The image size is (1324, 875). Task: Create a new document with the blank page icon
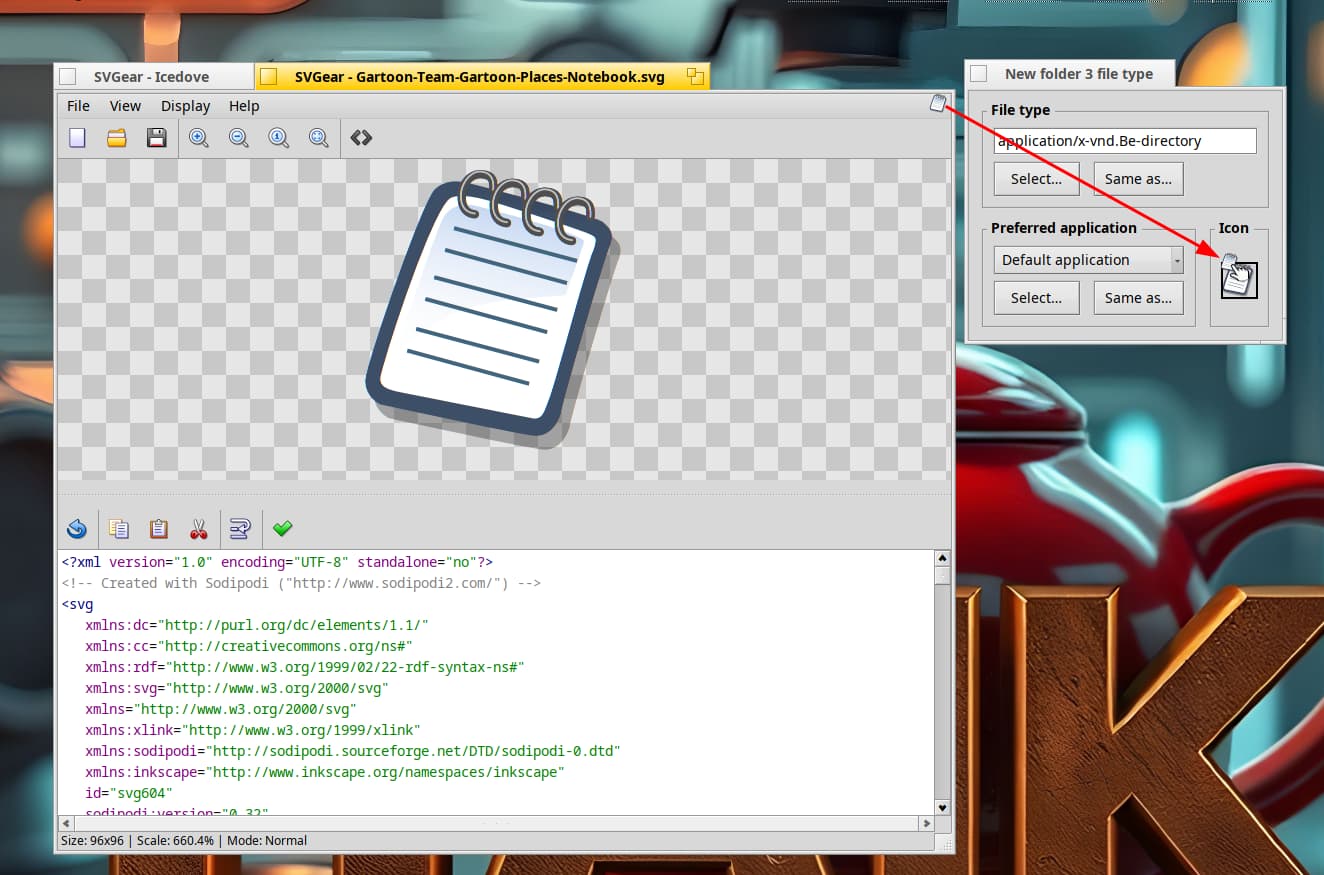(x=77, y=138)
